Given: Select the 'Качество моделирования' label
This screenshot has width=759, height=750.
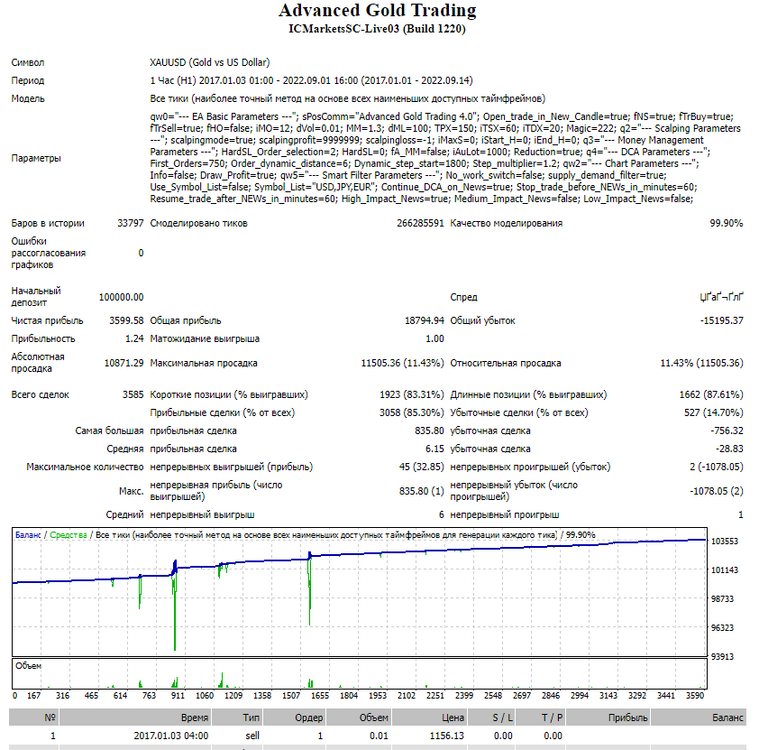Looking at the screenshot, I should [506, 223].
